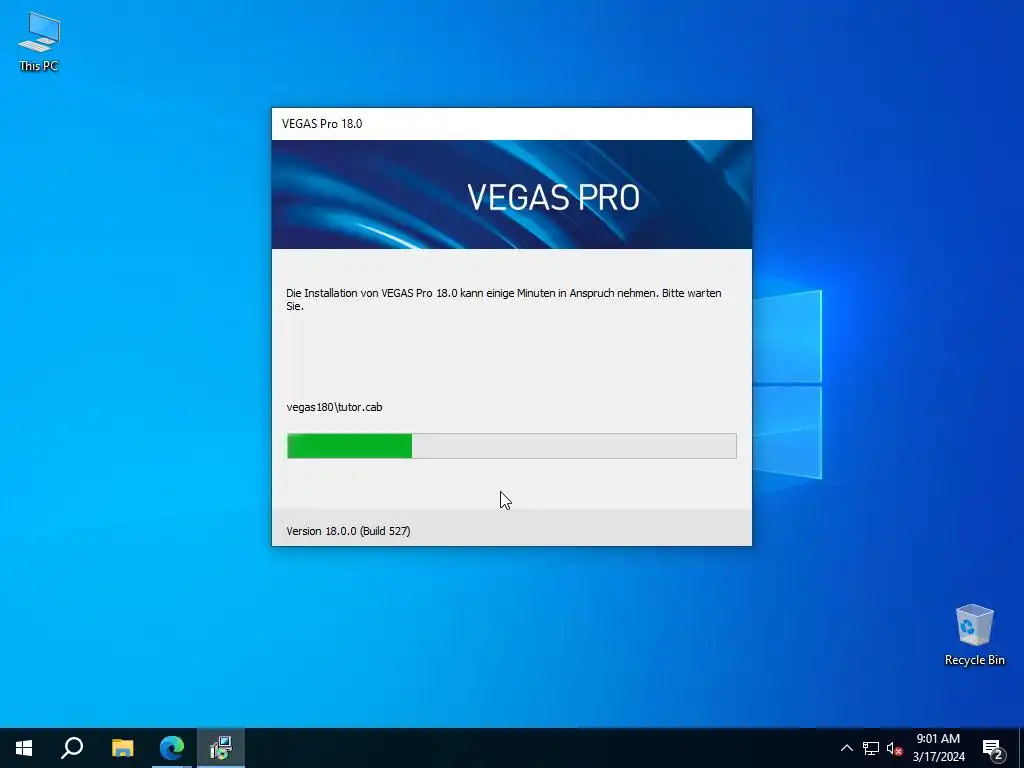Open the network status tray icon
Screen dimensions: 1024x768
pyautogui.click(x=871, y=748)
